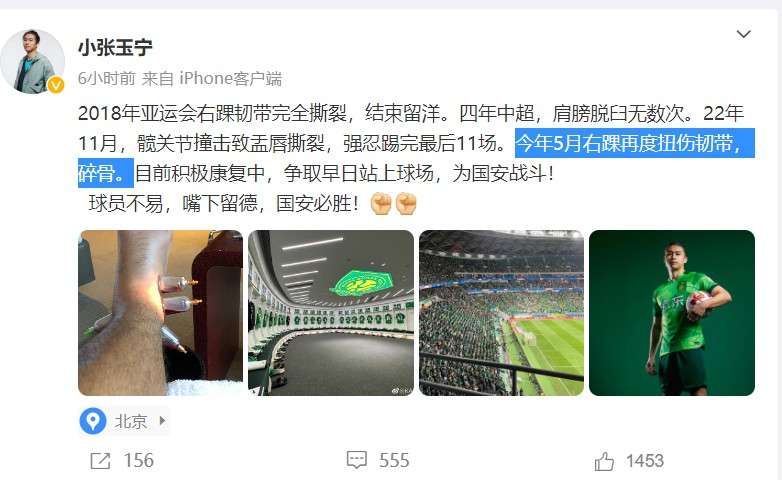
Task: Like the post with the thumbs-up icon
Action: point(604,461)
